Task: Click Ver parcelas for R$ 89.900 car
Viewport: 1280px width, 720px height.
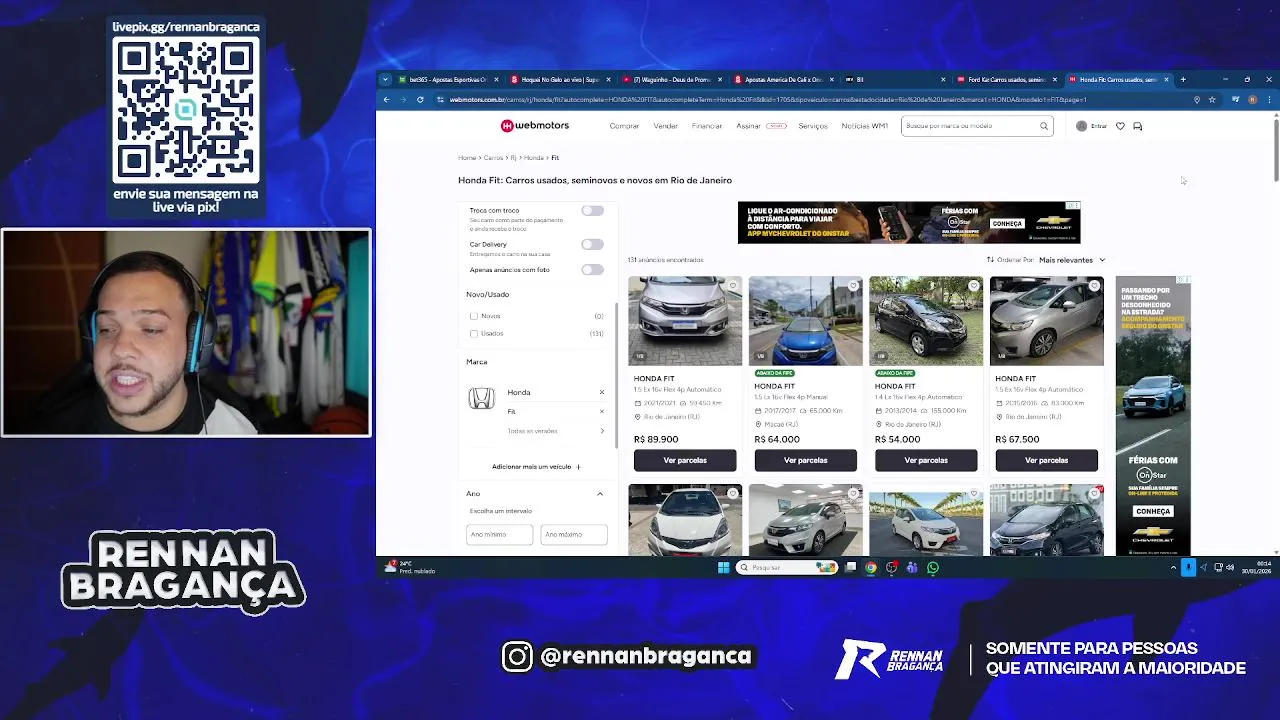Action: tap(685, 460)
